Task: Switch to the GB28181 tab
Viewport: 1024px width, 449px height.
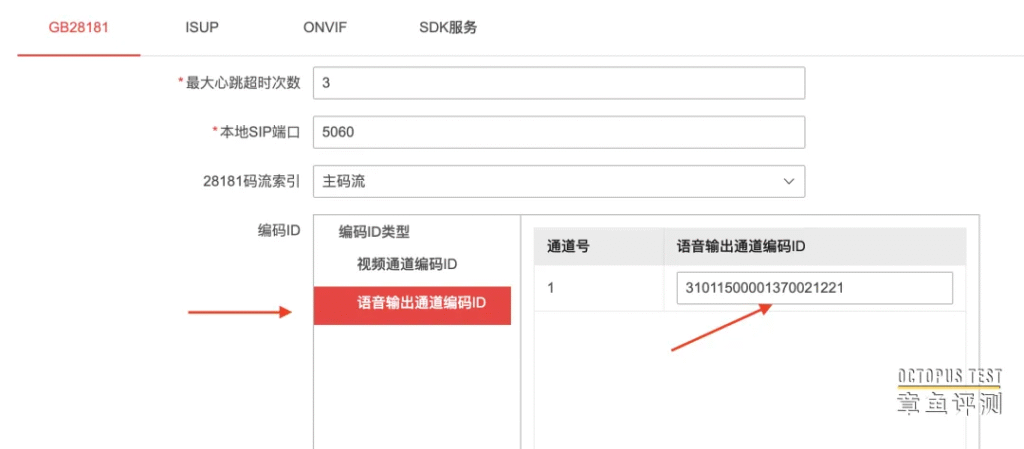Action: pyautogui.click(x=78, y=28)
